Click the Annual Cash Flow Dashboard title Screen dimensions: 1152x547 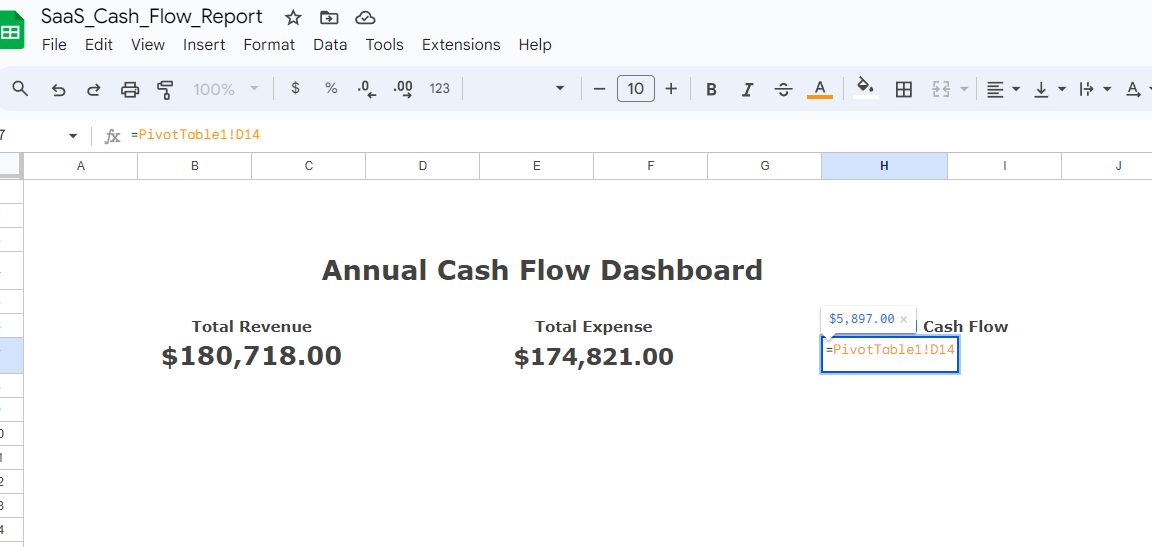click(542, 270)
